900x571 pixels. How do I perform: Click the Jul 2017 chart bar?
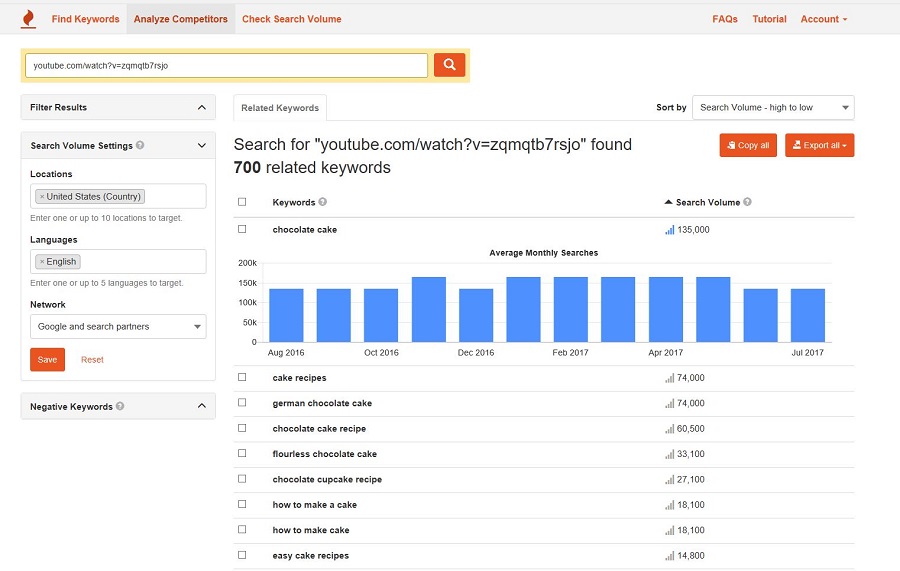click(808, 315)
